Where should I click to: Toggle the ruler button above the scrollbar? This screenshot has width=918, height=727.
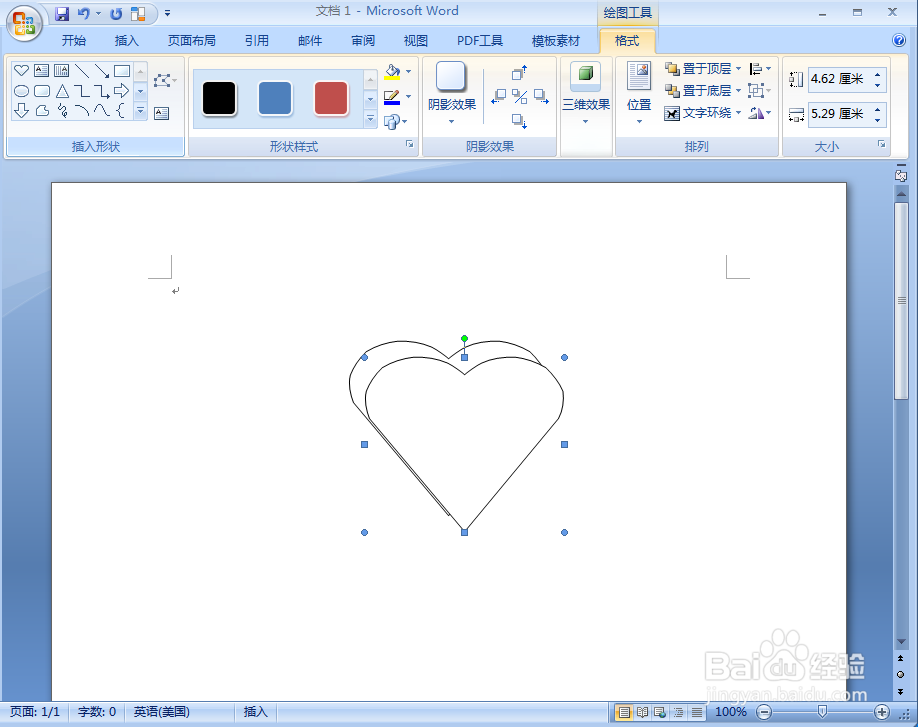tap(901, 175)
